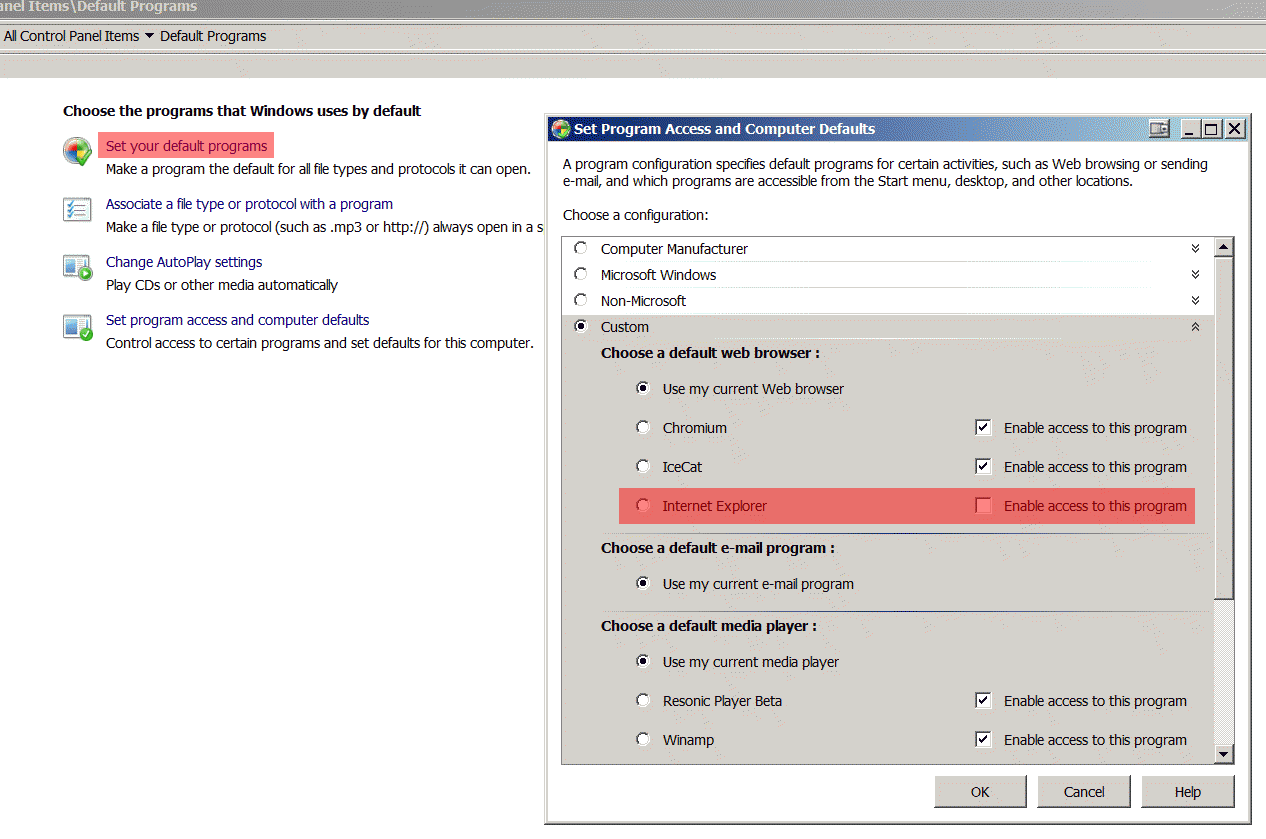The image size is (1266, 839).
Task: Open the All Control Panel Items breadcrumb dropdown arrow
Action: coord(149,36)
